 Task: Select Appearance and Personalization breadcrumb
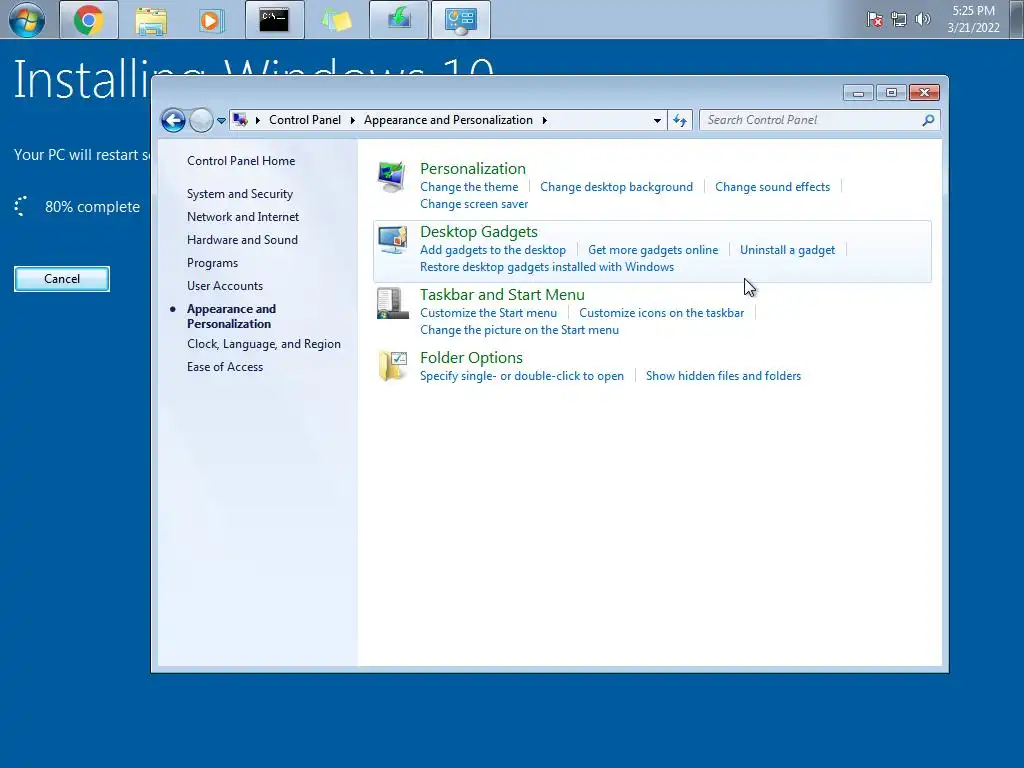coord(448,120)
